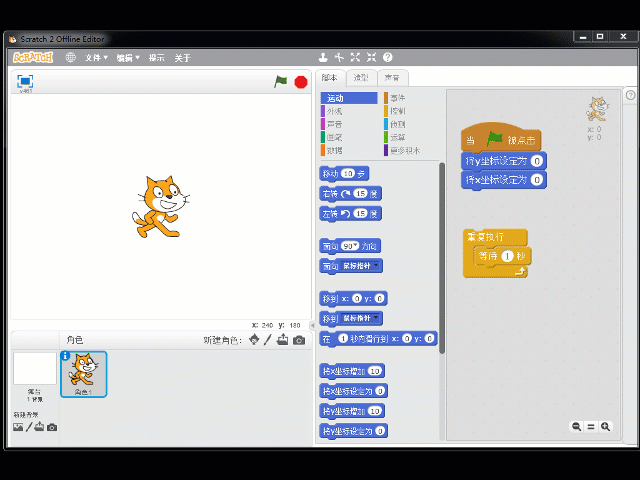Select the delete scissors tool

[339, 58]
